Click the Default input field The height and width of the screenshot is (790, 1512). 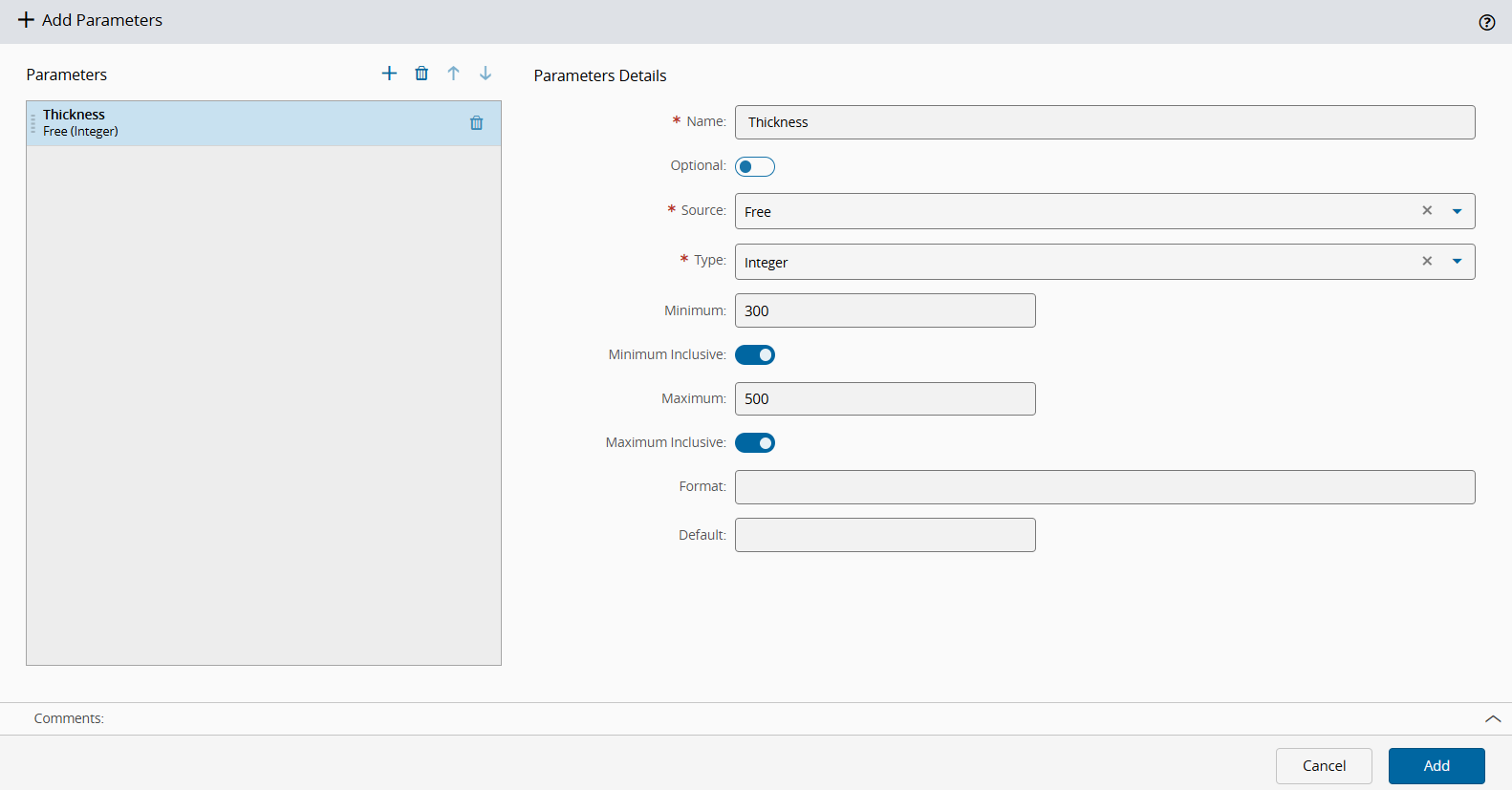(x=885, y=535)
